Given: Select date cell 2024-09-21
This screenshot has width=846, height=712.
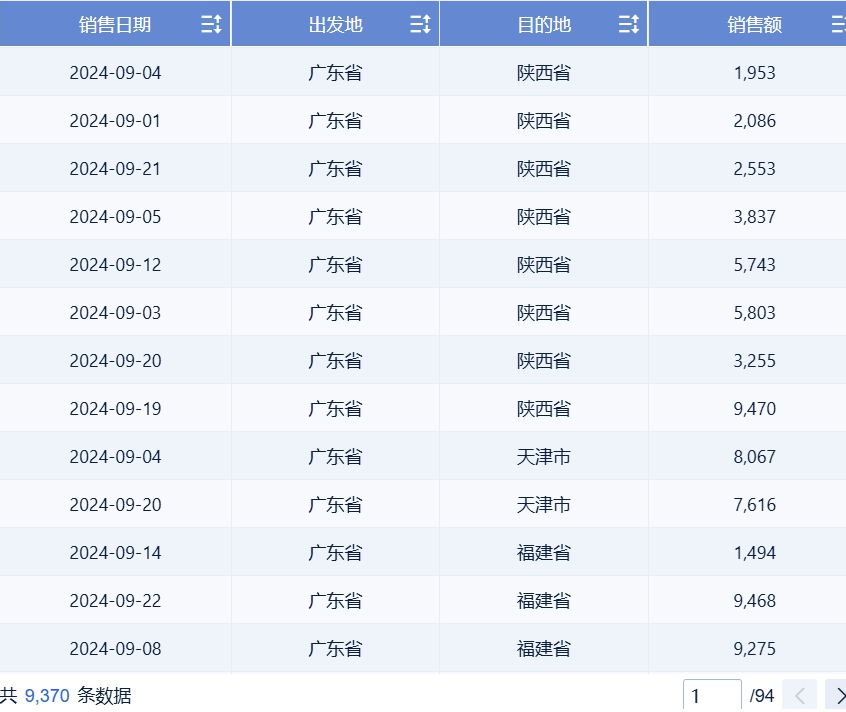Looking at the screenshot, I should pos(115,169).
